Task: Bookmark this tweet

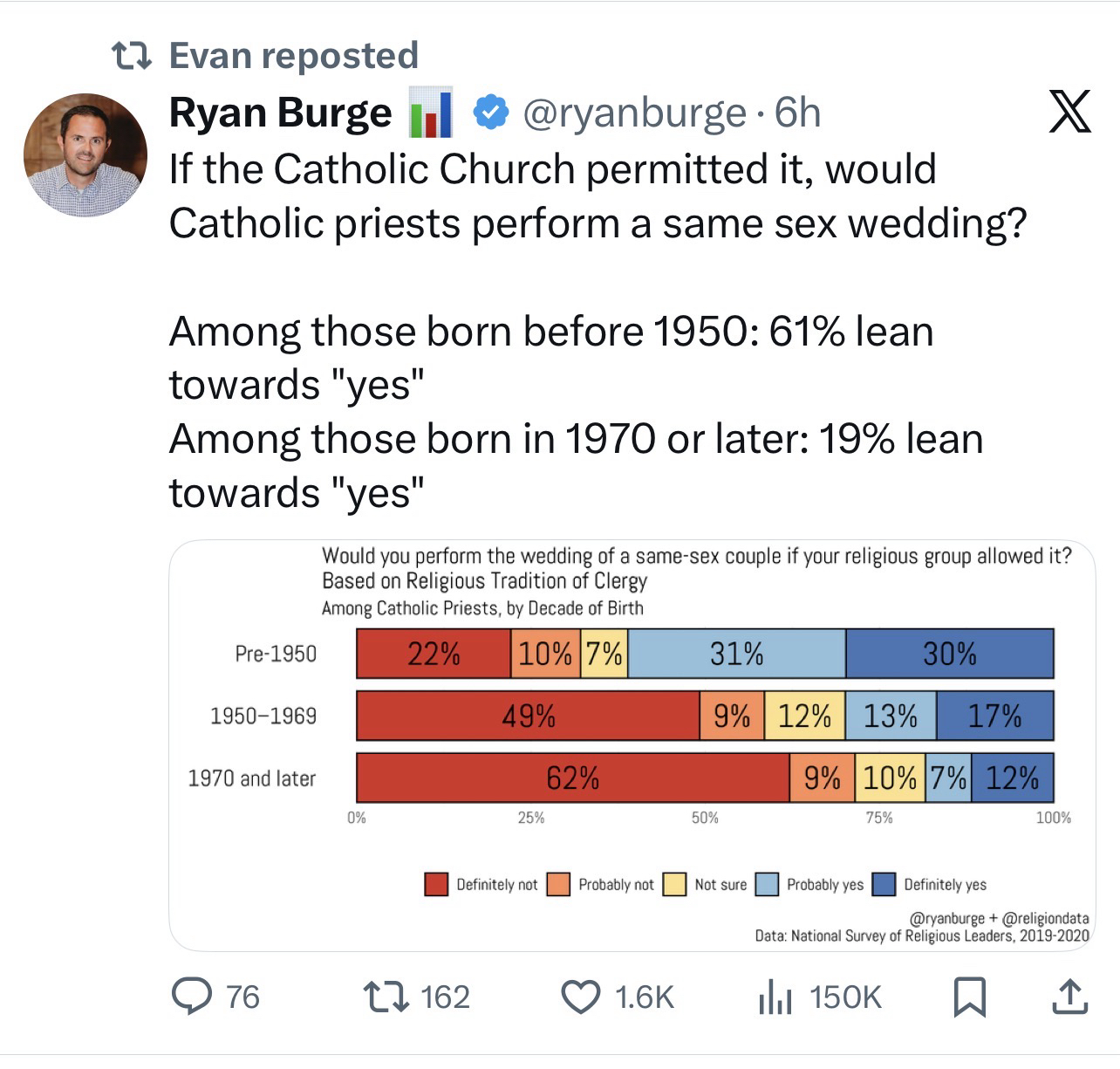Action: [x=969, y=997]
